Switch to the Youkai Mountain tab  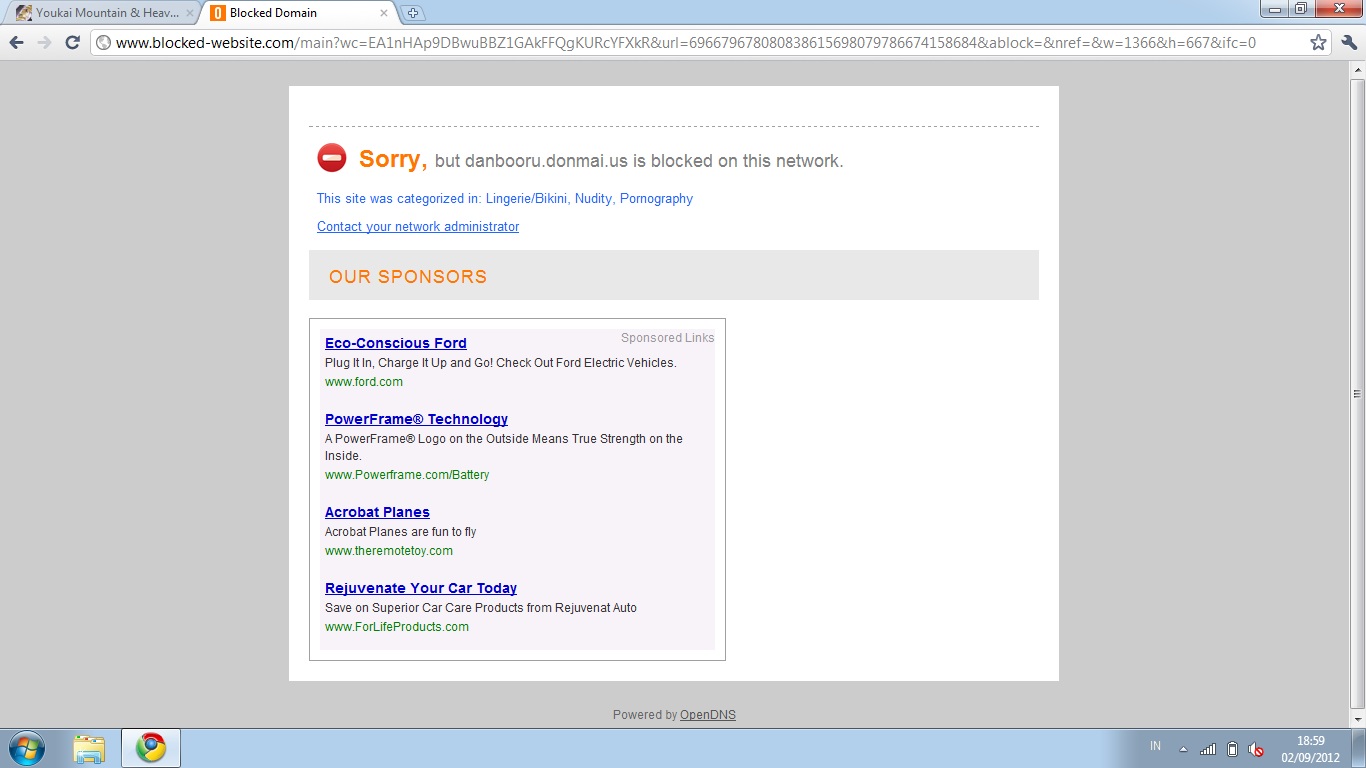(x=100, y=13)
